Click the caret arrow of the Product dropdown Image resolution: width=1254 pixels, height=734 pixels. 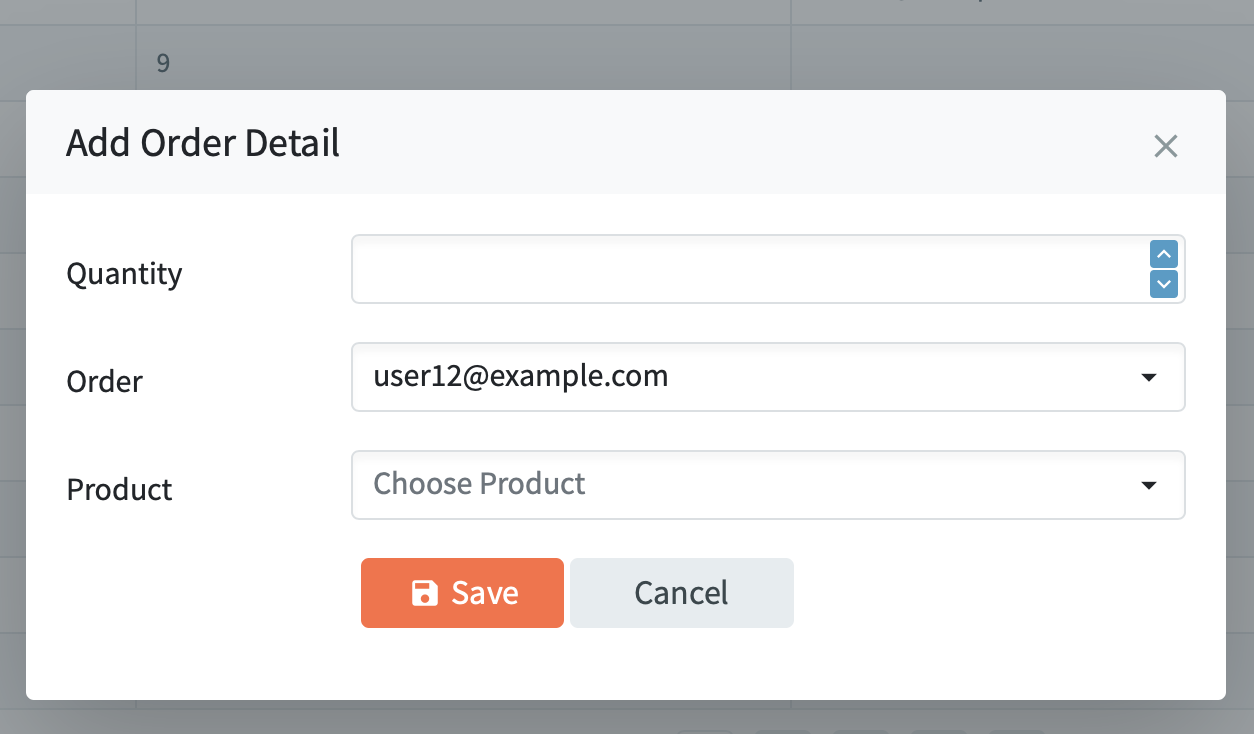(x=1149, y=486)
